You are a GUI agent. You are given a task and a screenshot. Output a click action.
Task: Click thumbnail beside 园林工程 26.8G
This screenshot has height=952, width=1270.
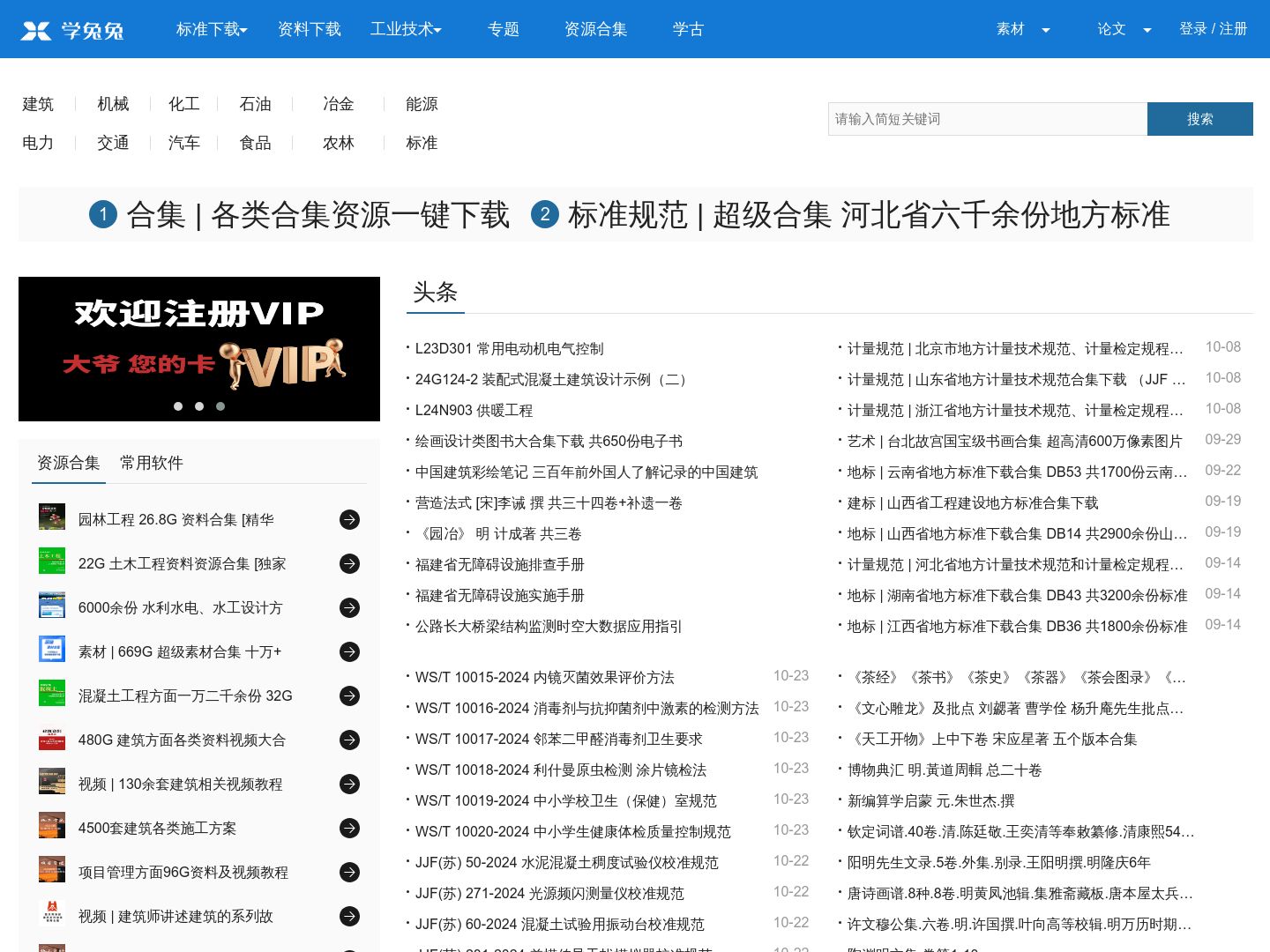tap(52, 517)
